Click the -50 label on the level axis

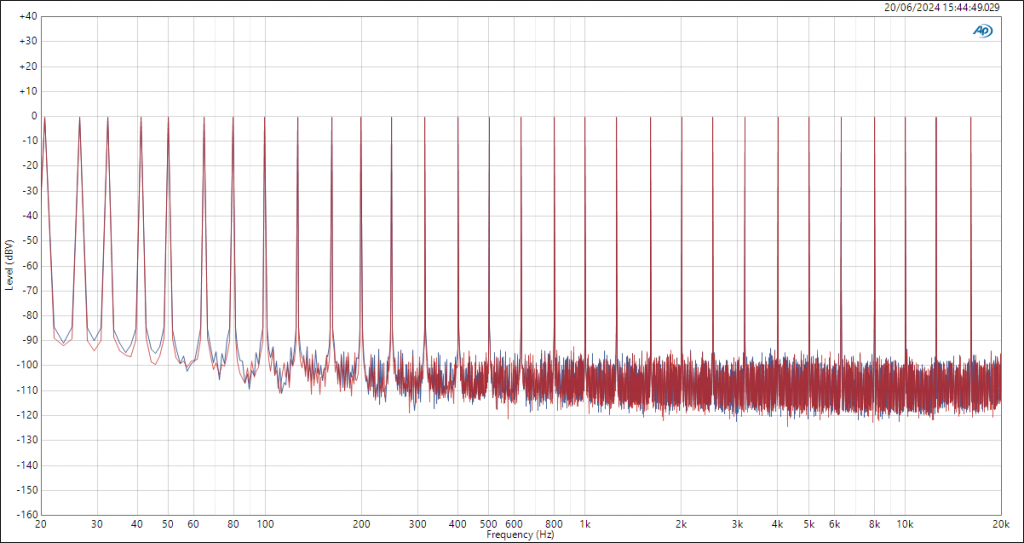(28, 241)
